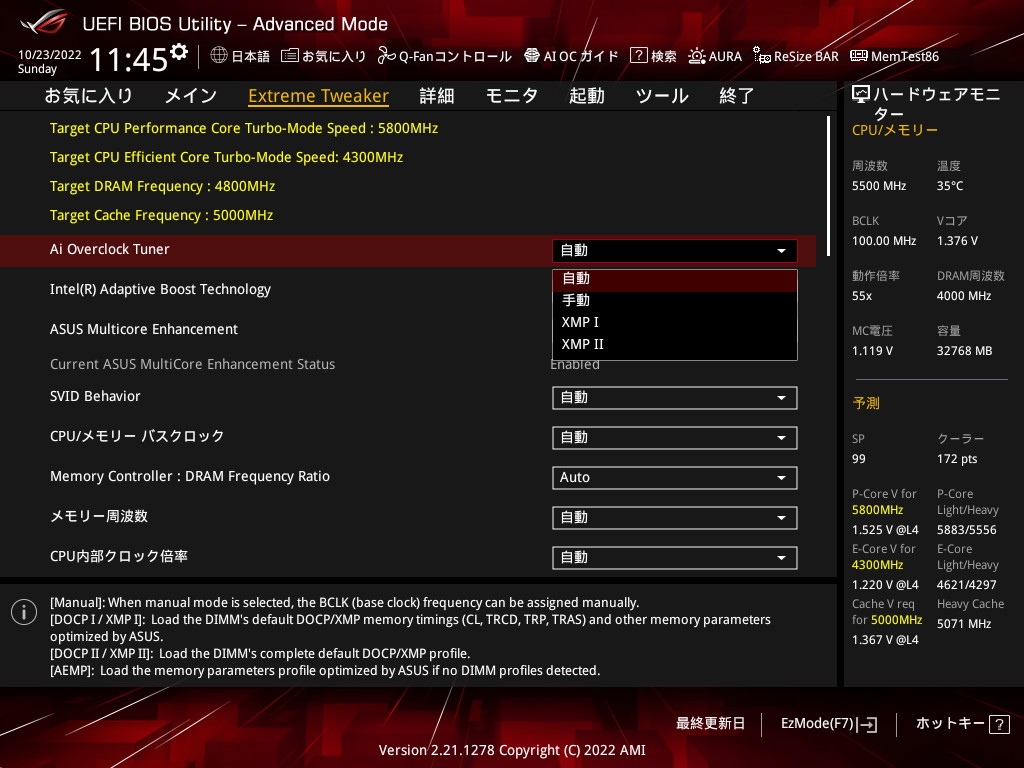This screenshot has width=1024, height=768.
Task: Open Ai Overclock Tuner dropdown
Action: pyautogui.click(x=675, y=251)
